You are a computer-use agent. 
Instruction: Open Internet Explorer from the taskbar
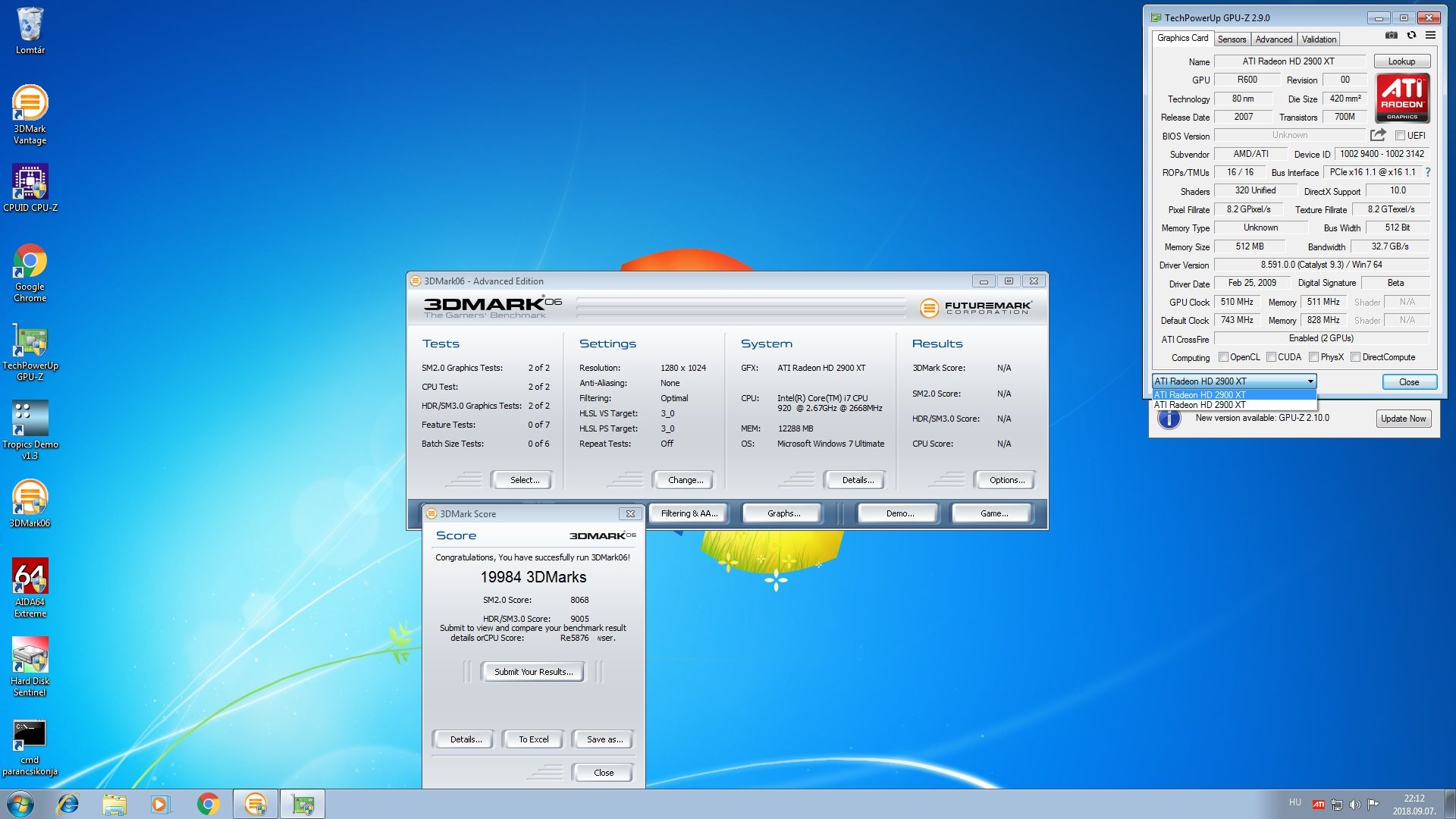click(x=68, y=804)
